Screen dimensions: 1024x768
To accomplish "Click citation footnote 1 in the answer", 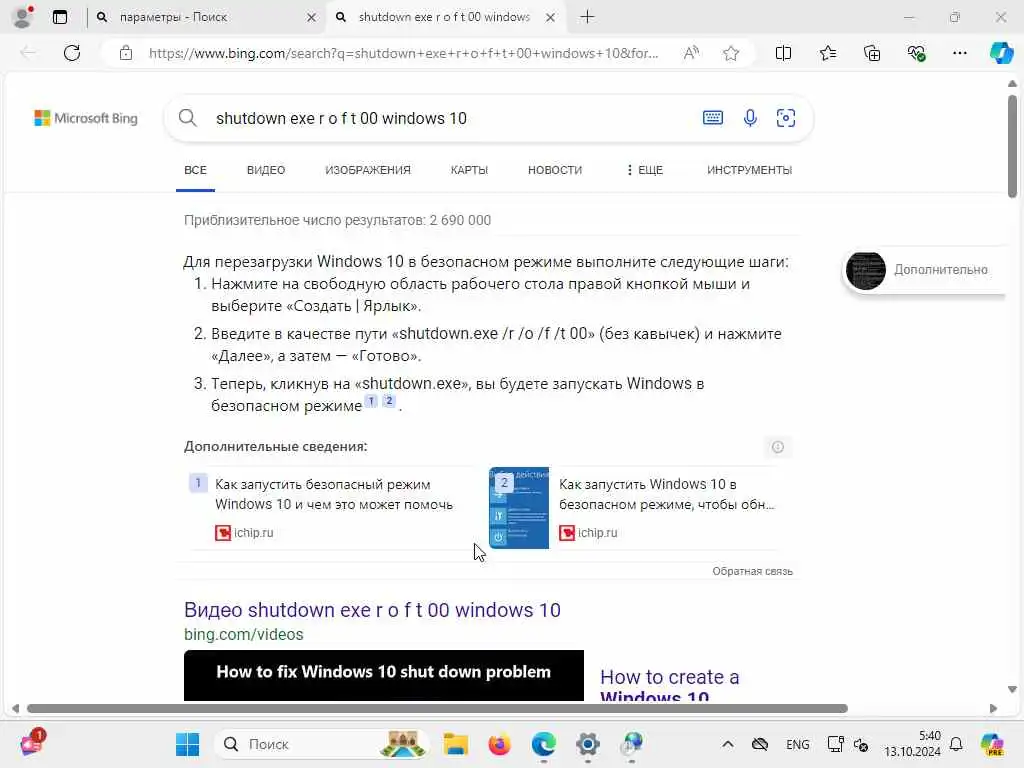I will coord(370,401).
